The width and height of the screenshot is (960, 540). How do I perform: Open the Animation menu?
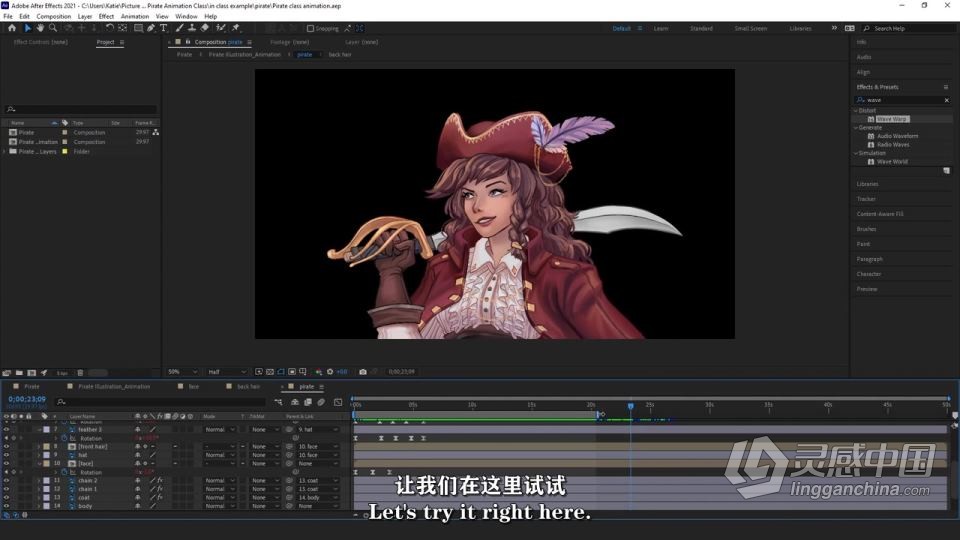135,17
